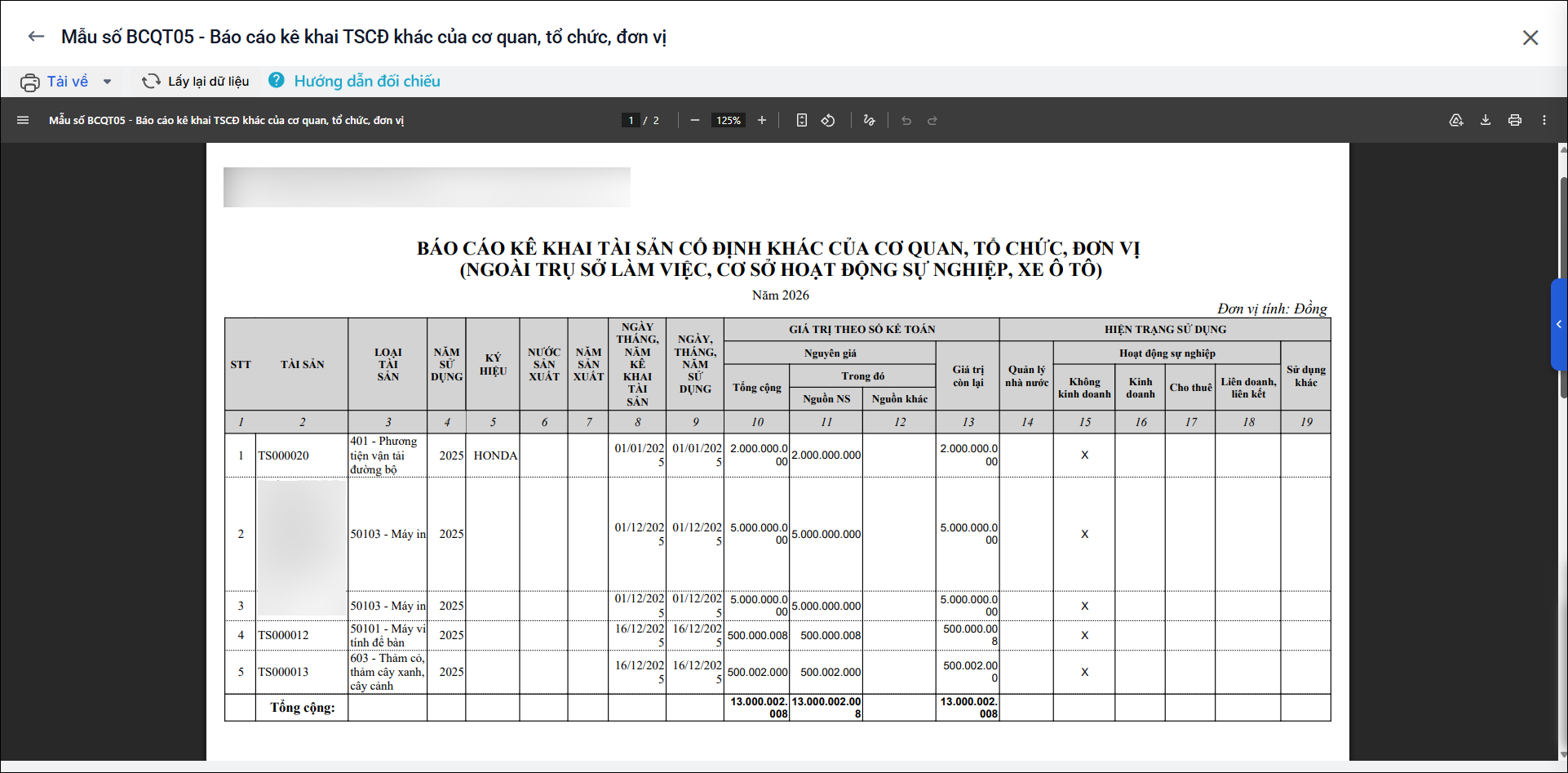Viewport: 1568px width, 773px height.
Task: Click the current page number field
Action: [x=631, y=120]
